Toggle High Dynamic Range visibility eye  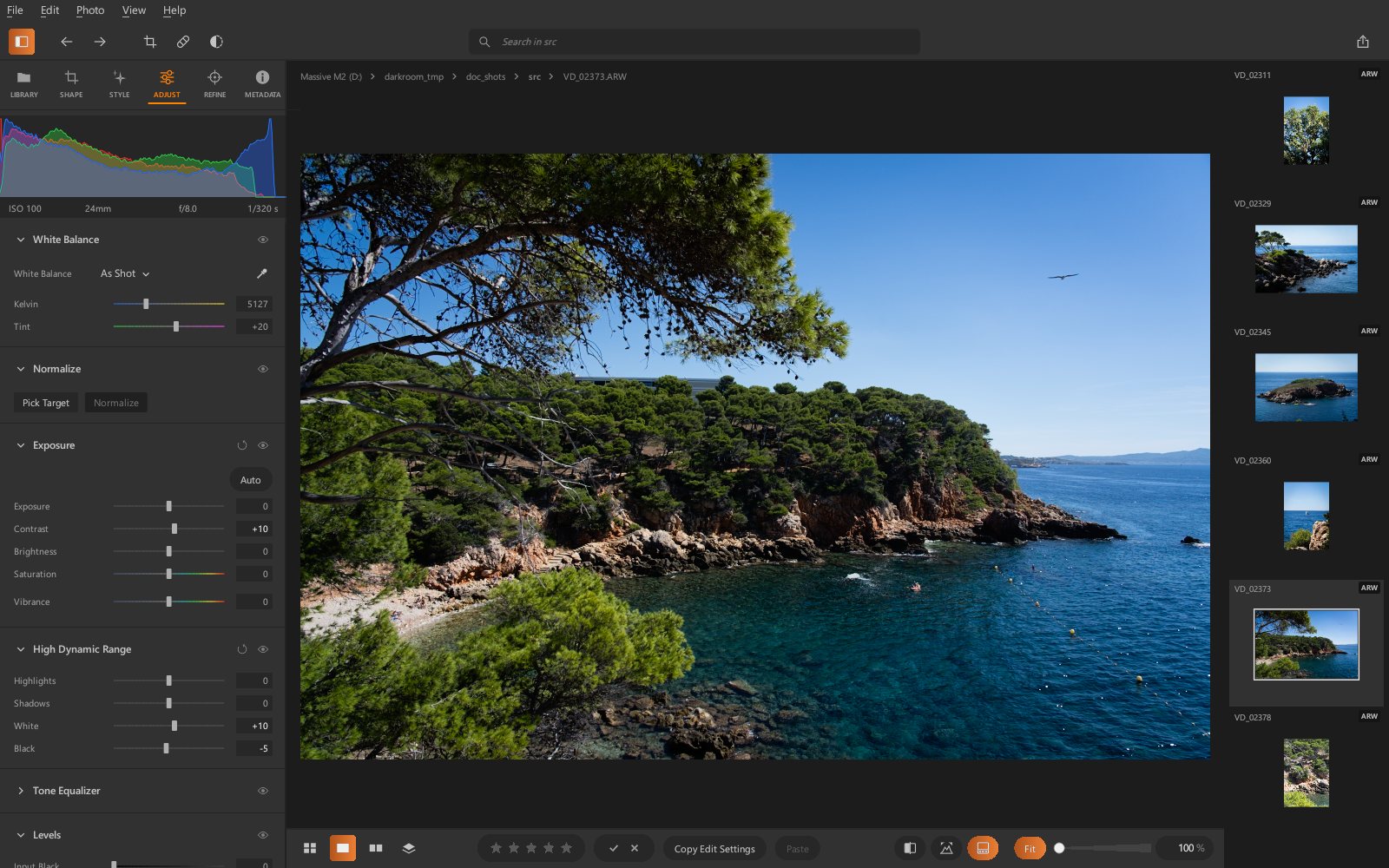coord(263,649)
